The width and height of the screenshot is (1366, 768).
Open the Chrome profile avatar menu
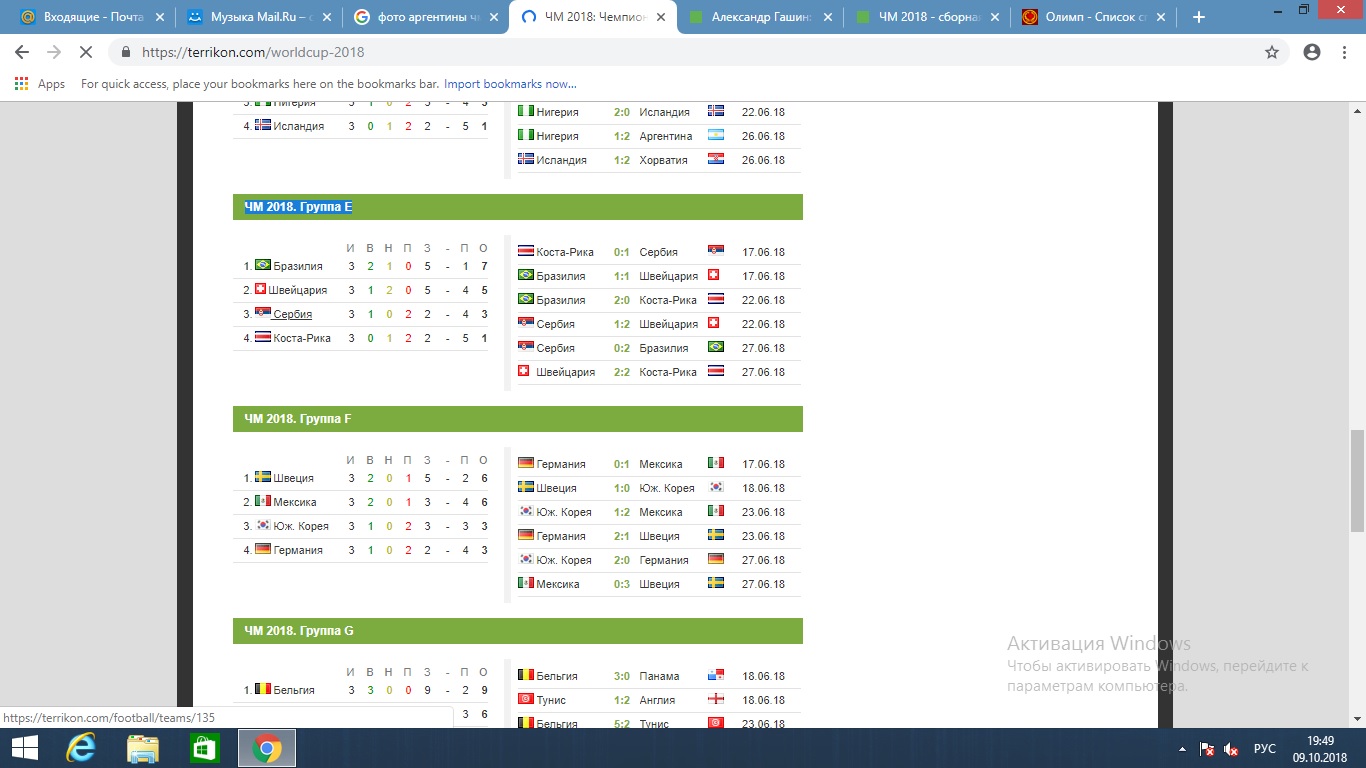click(x=1312, y=52)
